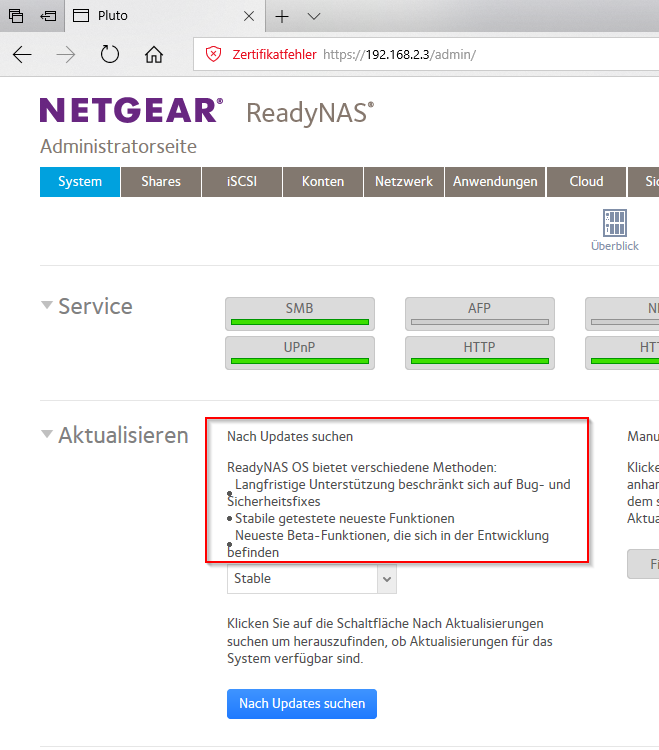
Task: Open the Shares tab
Action: click(161, 182)
